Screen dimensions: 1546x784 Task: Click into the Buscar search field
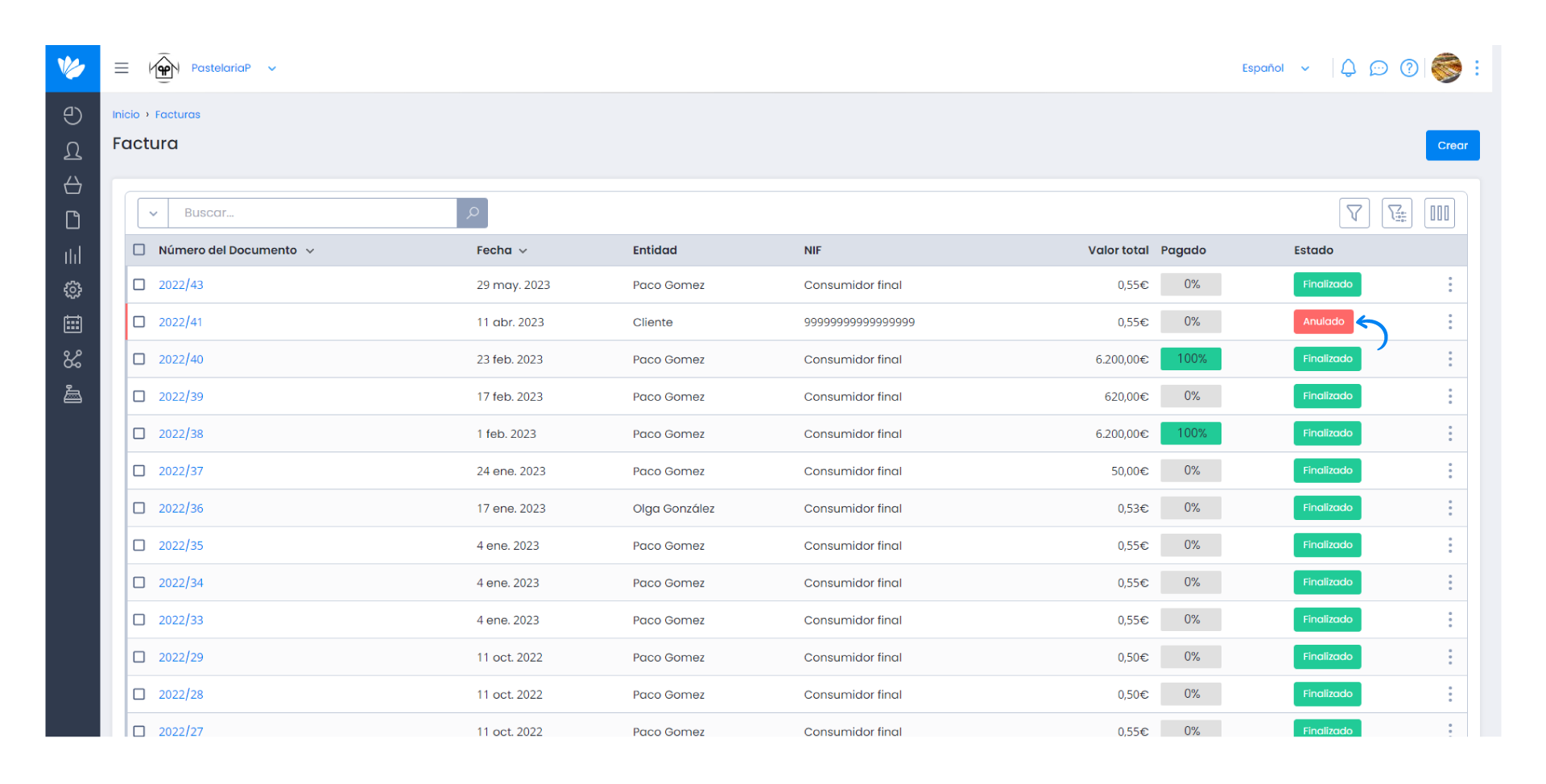click(x=312, y=213)
